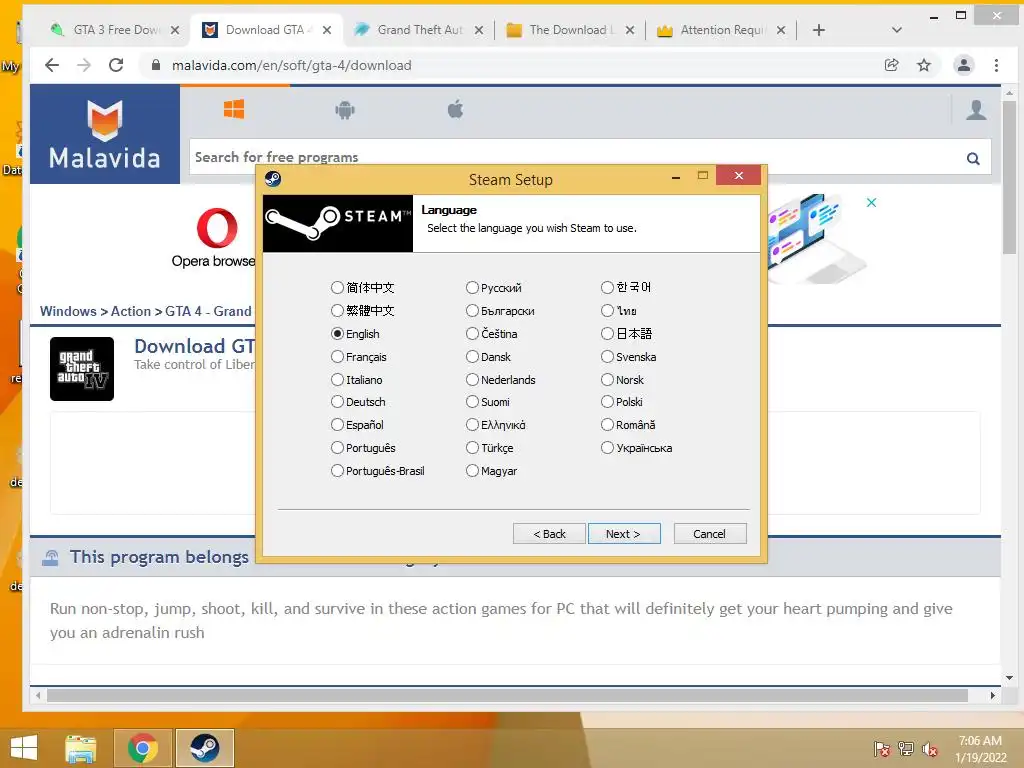Select the 한국어 radio button

[607, 287]
